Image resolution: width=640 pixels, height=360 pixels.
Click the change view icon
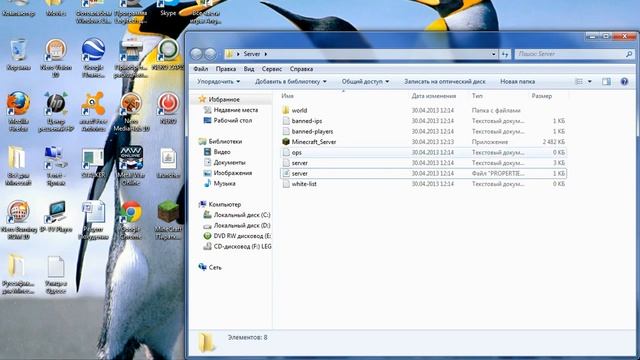[579, 82]
